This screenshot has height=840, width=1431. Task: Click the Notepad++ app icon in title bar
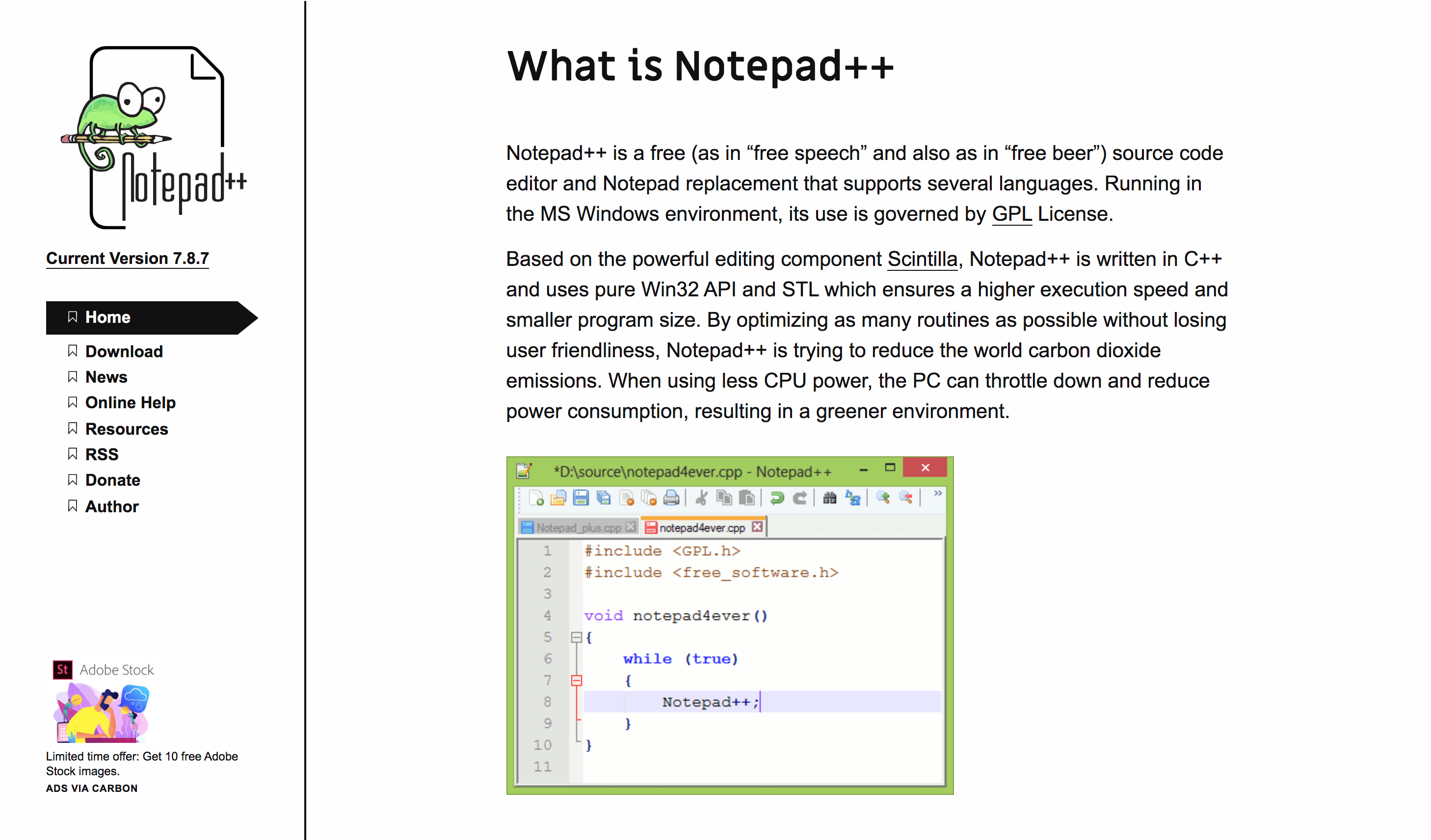click(524, 470)
